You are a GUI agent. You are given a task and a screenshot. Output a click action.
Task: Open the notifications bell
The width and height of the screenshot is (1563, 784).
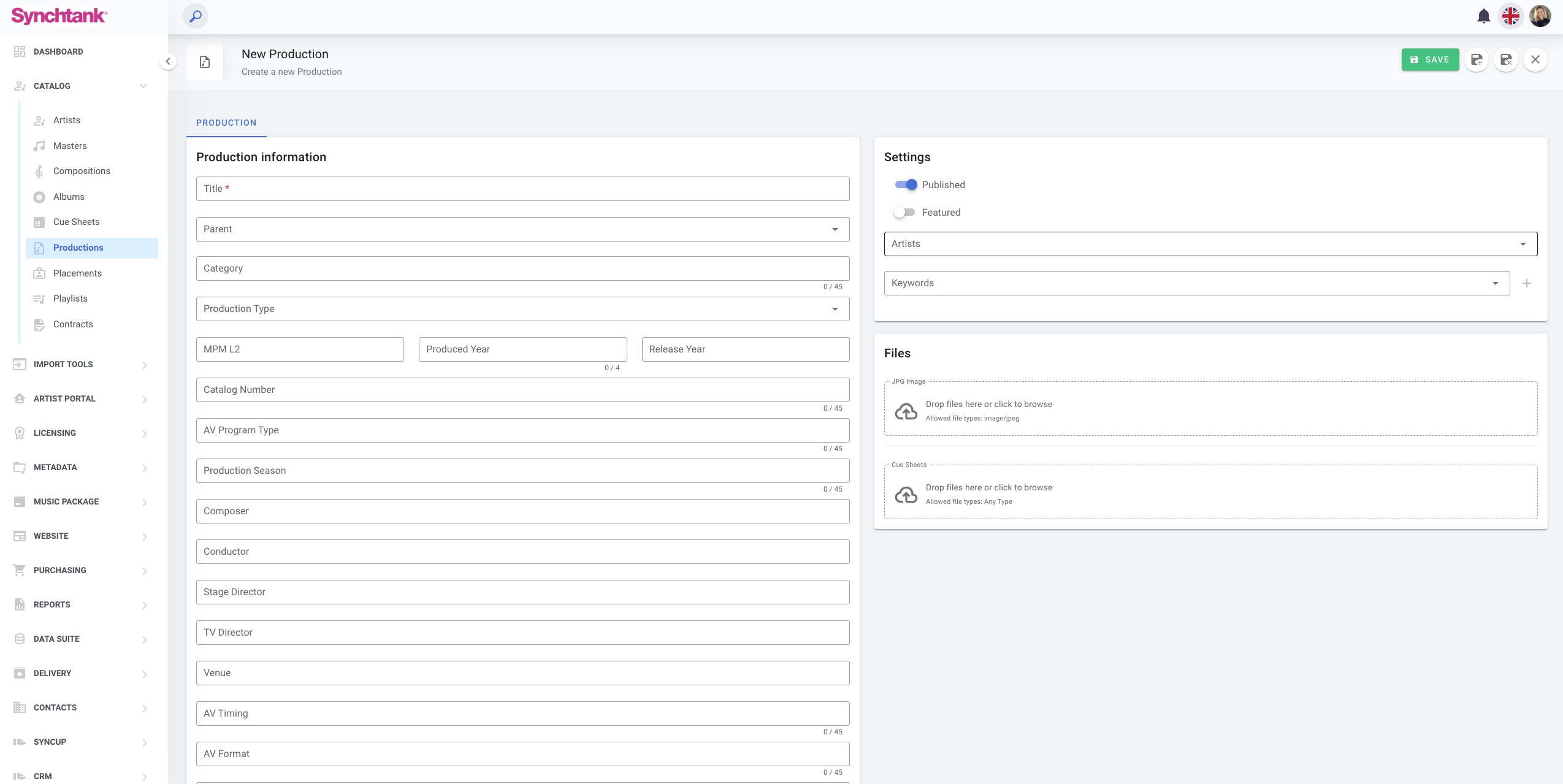(x=1483, y=16)
